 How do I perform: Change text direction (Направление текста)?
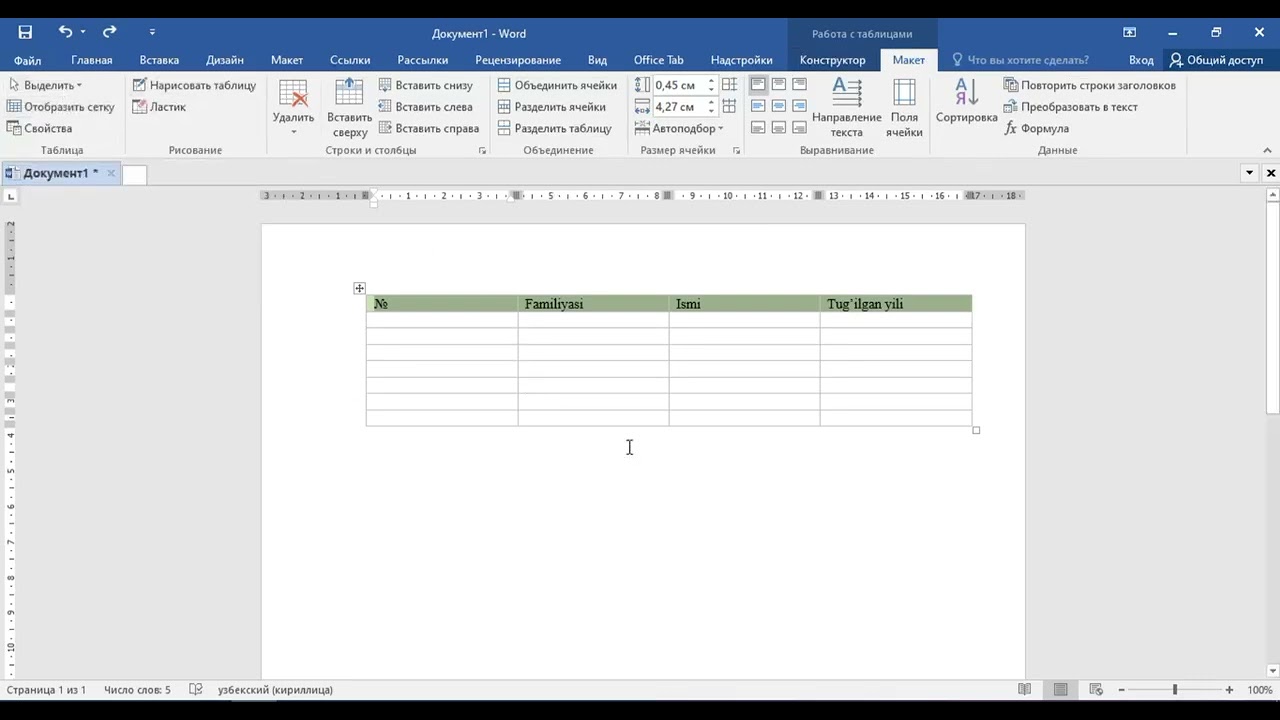pyautogui.click(x=847, y=108)
